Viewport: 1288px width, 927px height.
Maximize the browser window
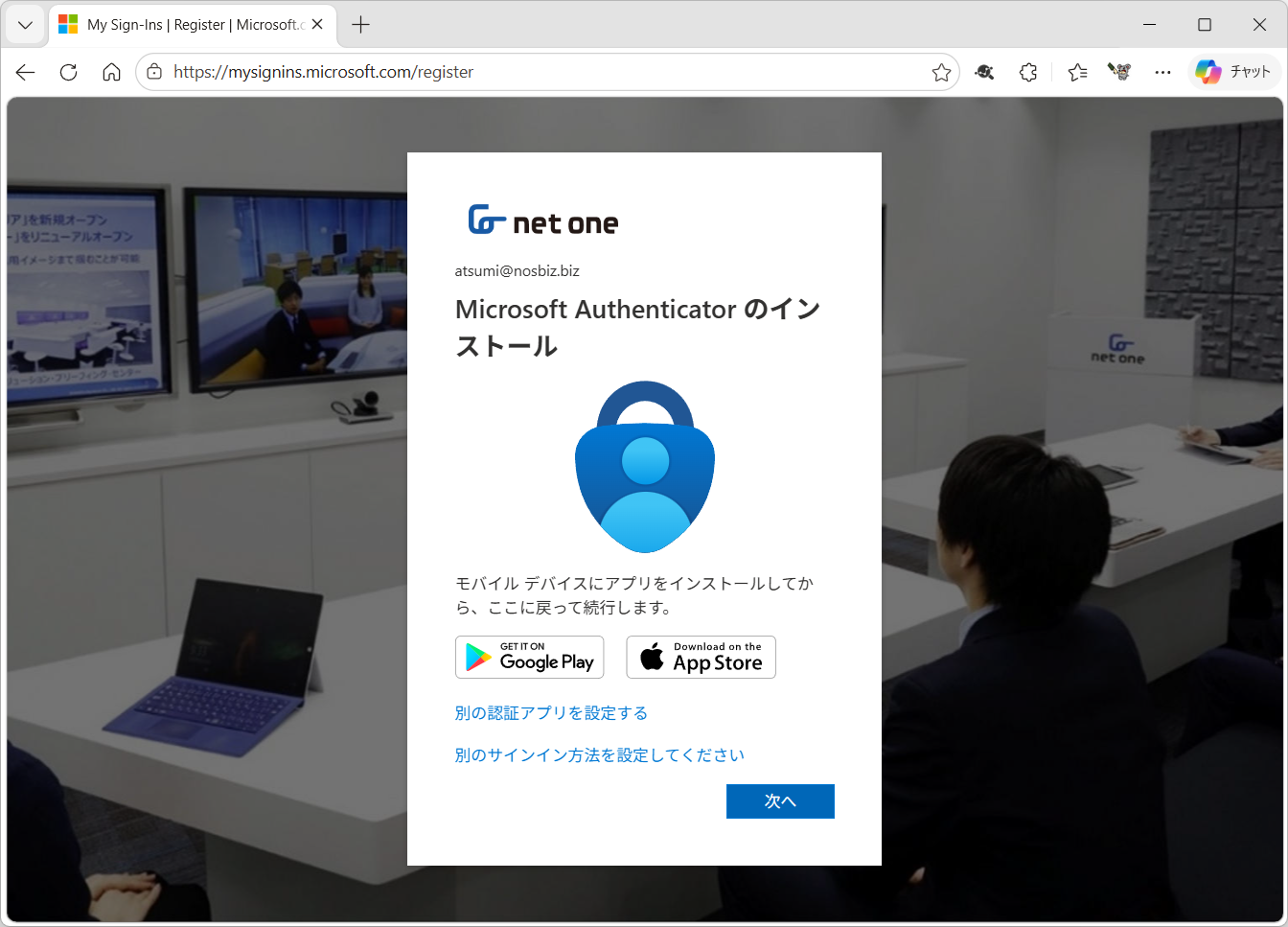click(x=1205, y=25)
